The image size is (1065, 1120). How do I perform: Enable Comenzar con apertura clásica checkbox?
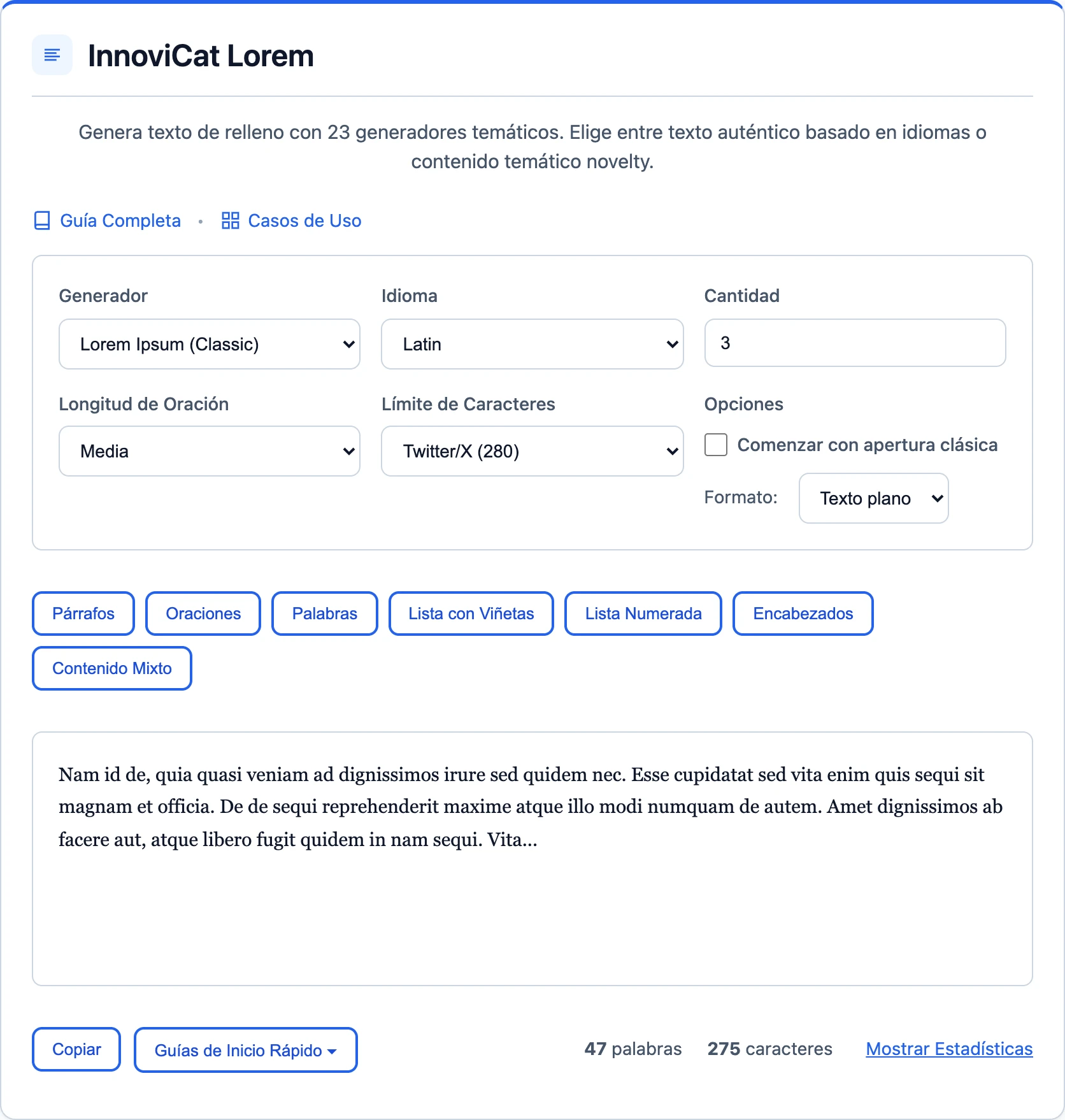click(716, 445)
